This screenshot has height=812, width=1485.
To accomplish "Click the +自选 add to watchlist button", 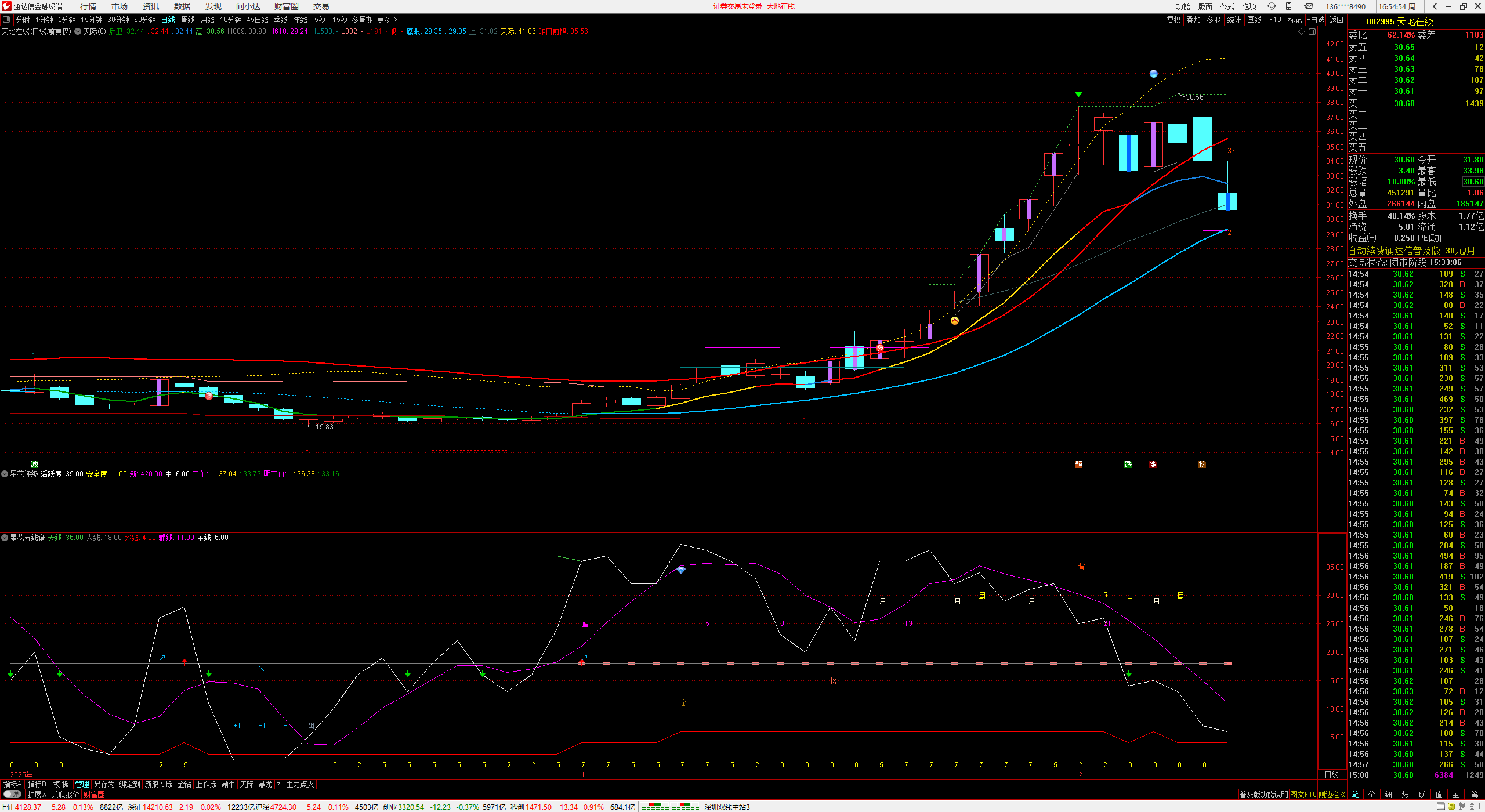I will [1316, 20].
